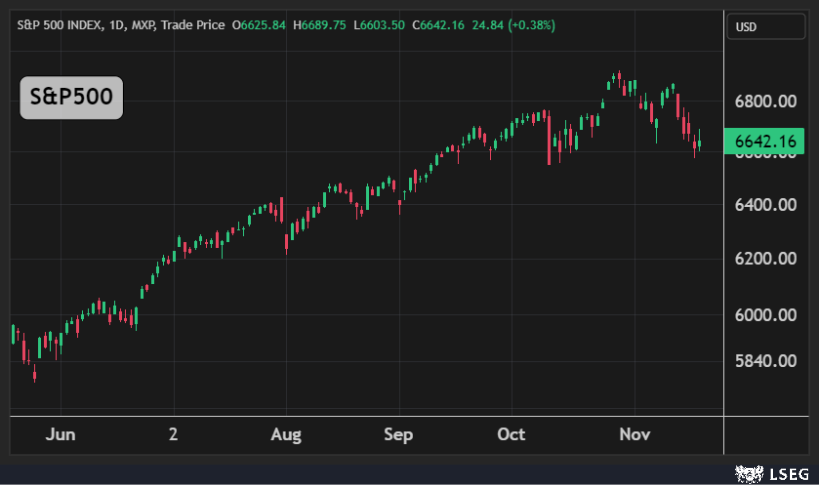Select the current price tag 6642.16
The image size is (819, 485).
pos(765,142)
